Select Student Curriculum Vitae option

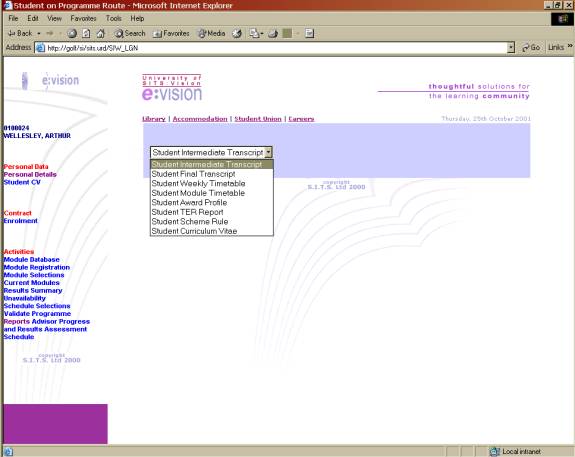point(212,231)
